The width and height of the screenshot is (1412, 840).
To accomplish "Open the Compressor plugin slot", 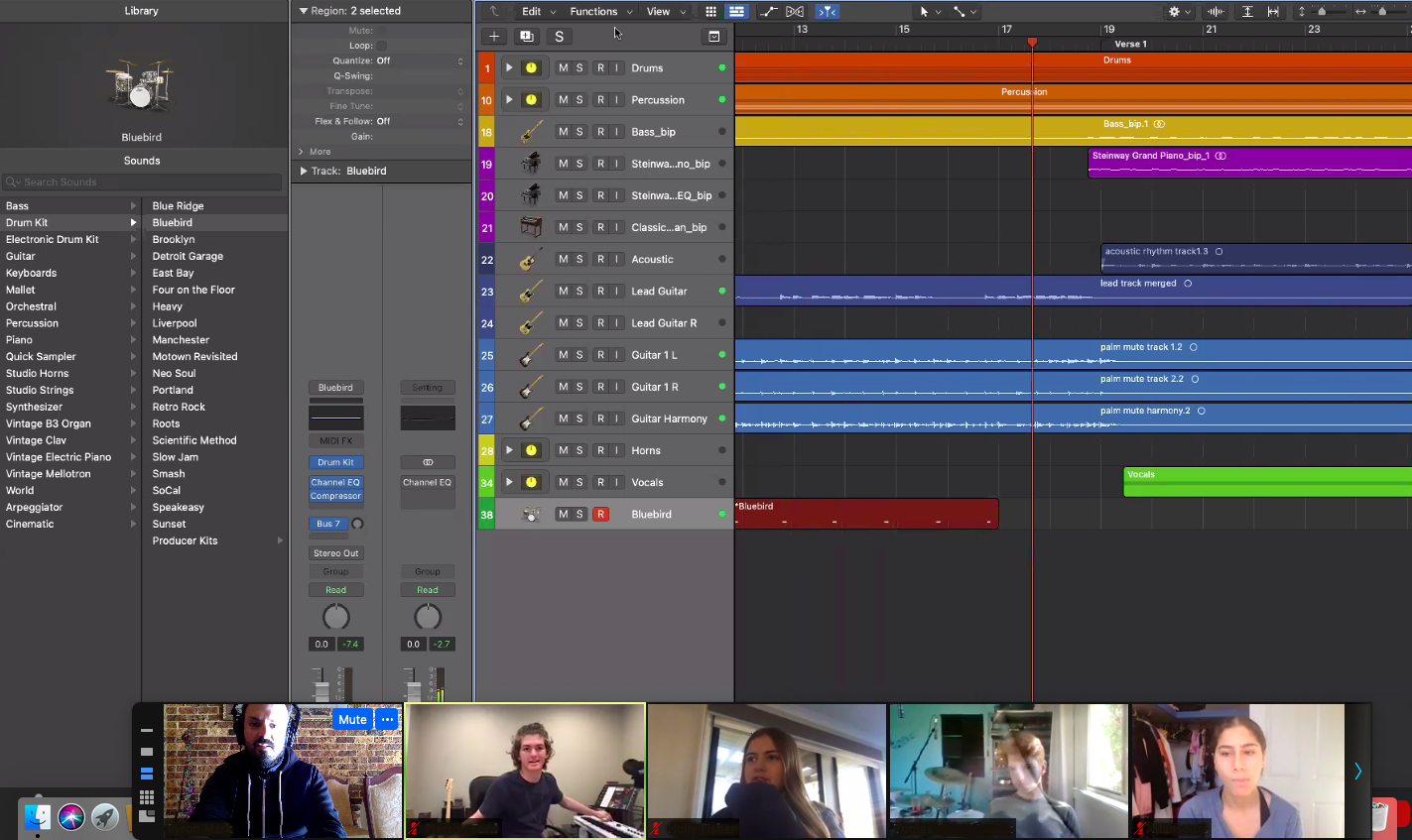I will pyautogui.click(x=335, y=496).
